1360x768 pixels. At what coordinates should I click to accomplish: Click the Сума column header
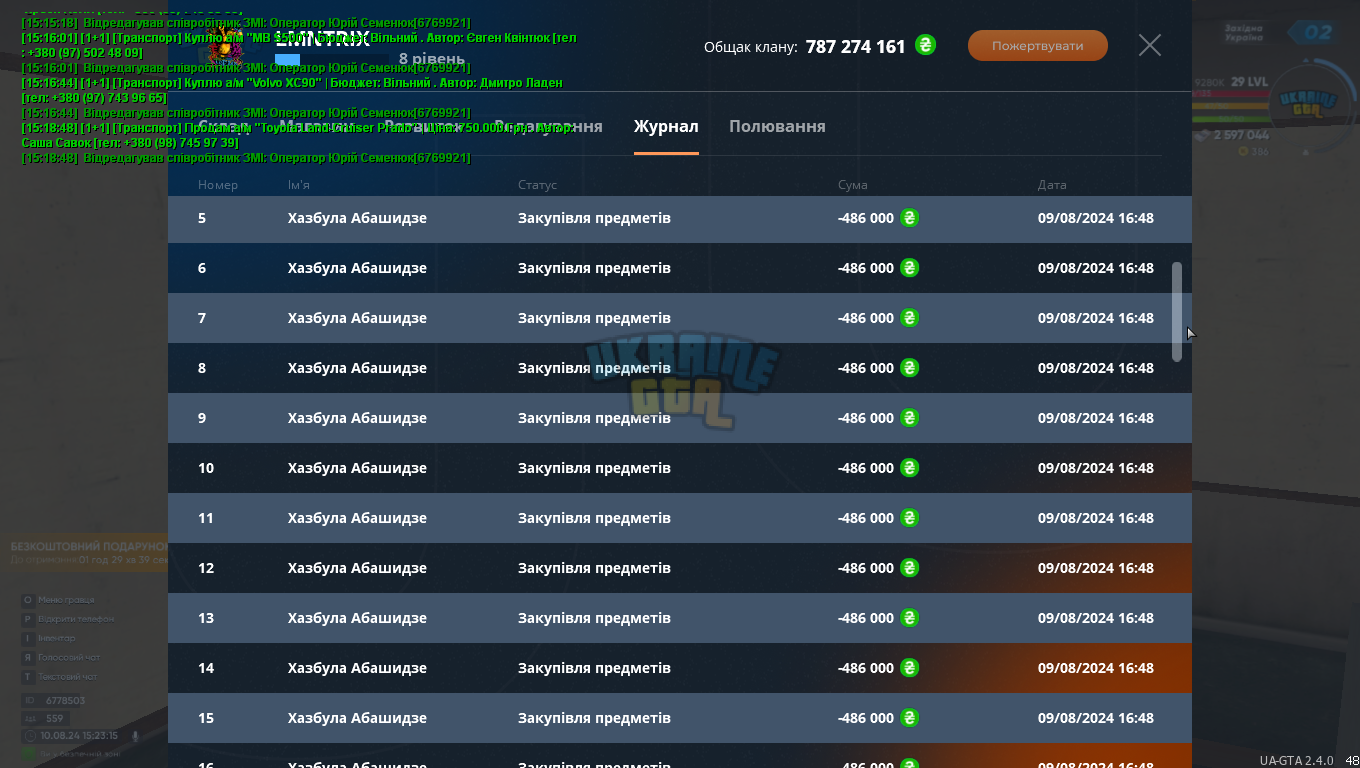click(853, 185)
